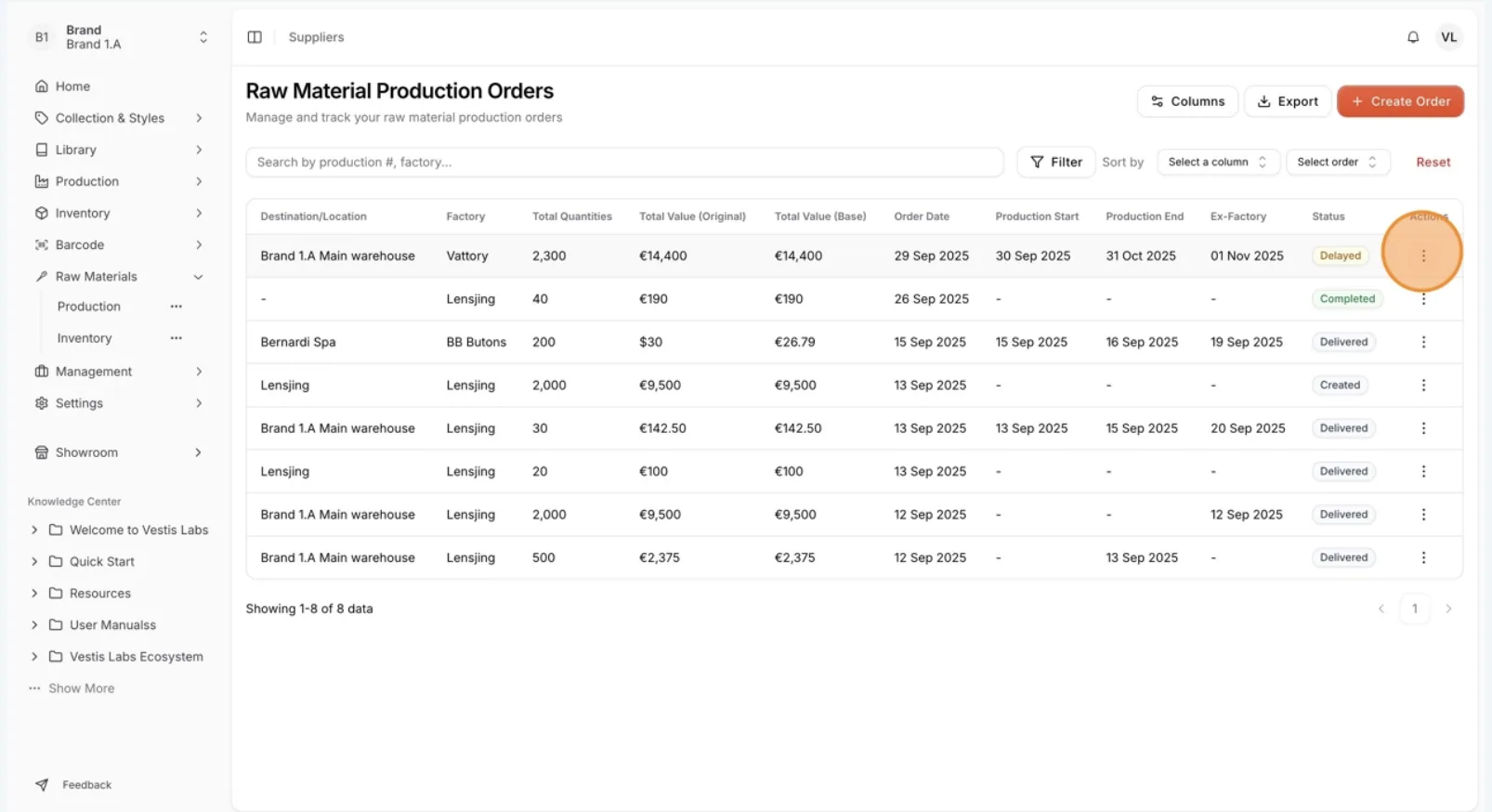
Task: Click options dots next to Raw Materials Production
Action: (177, 307)
